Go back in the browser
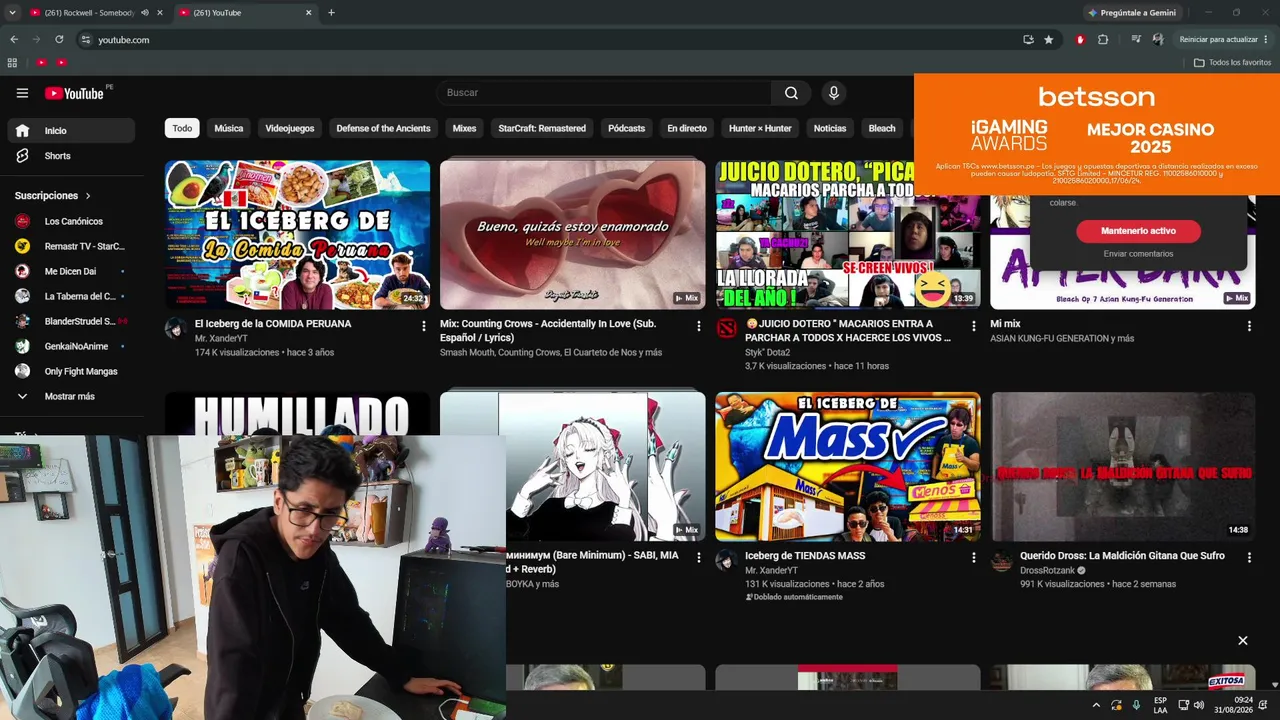 pos(14,40)
